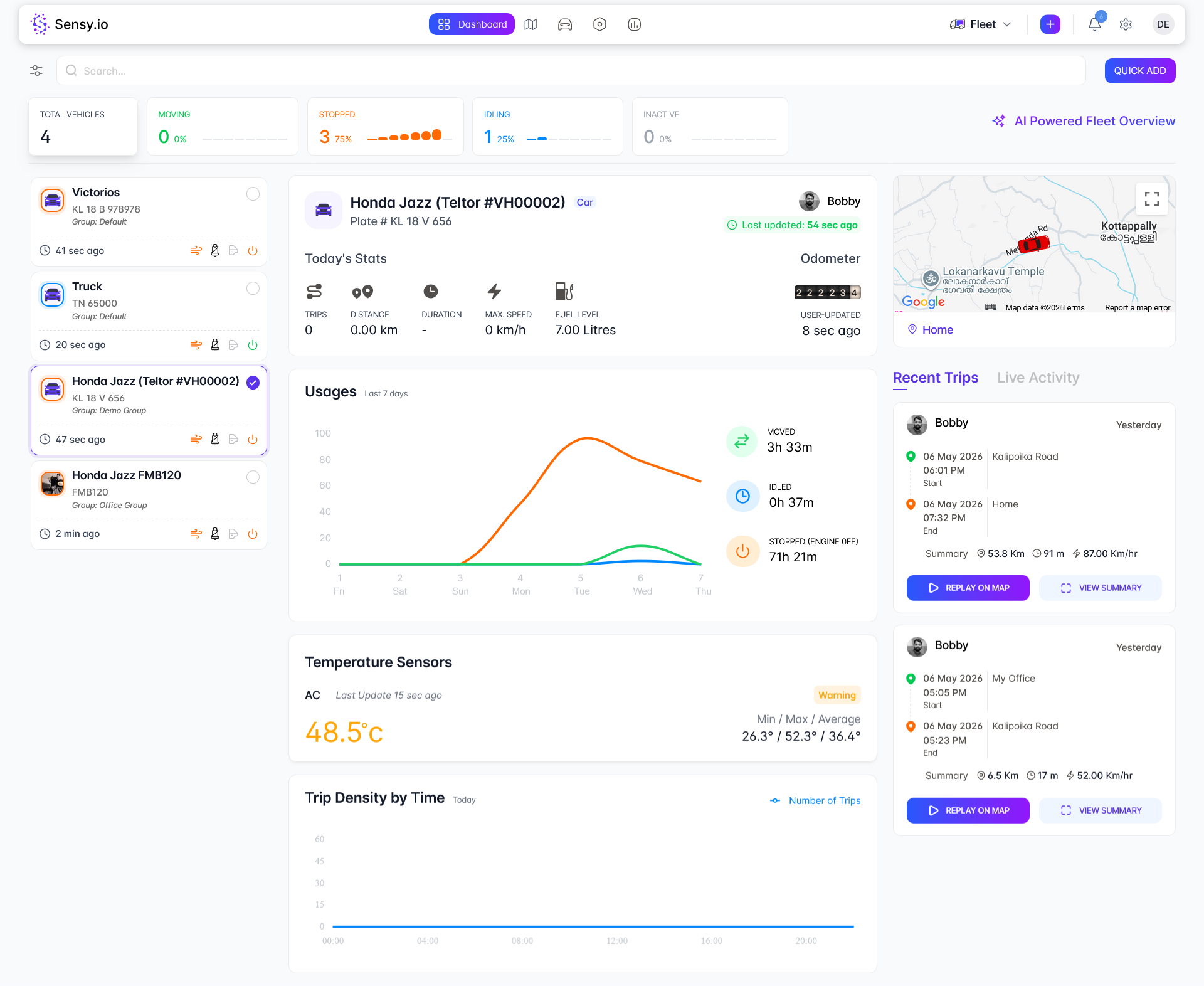Filter by the Inactive vehicles card

[x=710, y=126]
